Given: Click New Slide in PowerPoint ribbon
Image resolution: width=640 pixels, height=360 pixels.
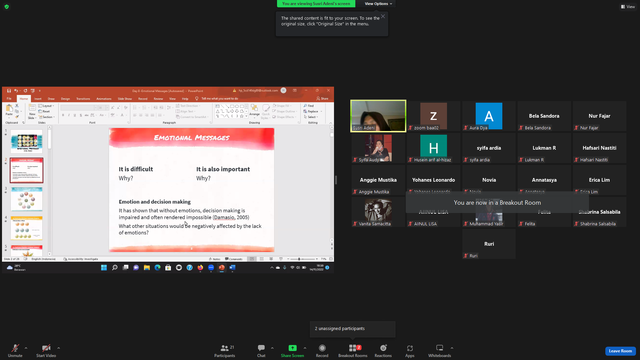Looking at the screenshot, I should click(32, 112).
